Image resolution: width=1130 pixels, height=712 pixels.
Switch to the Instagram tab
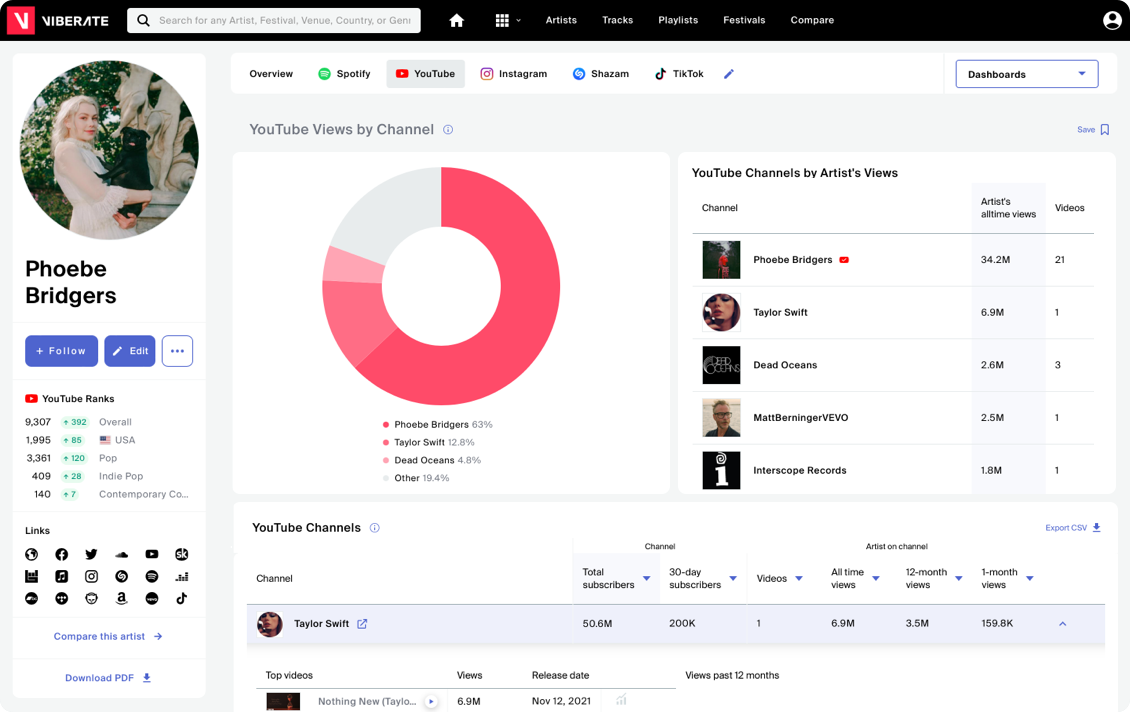514,74
